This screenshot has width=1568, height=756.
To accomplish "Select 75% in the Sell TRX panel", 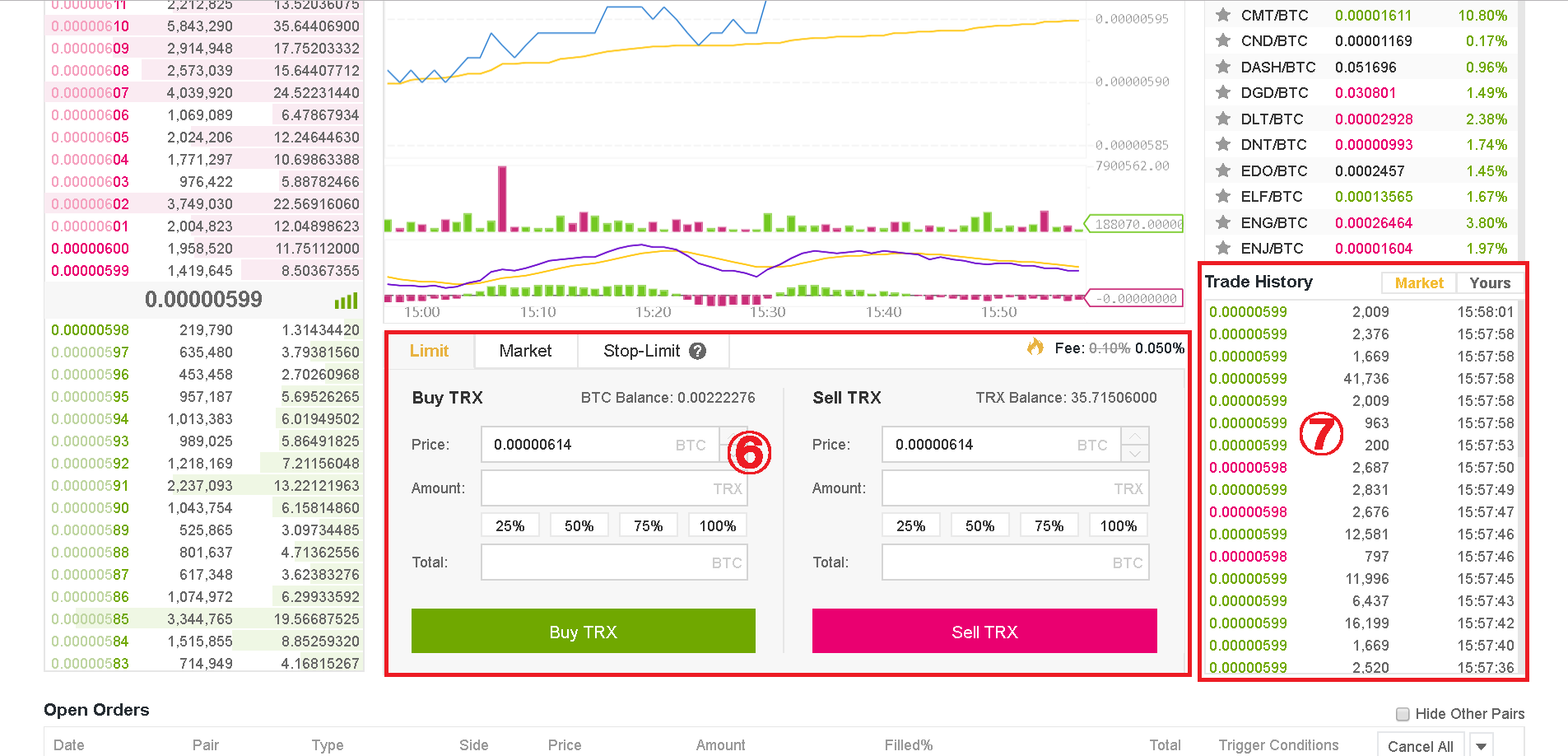I will [1049, 525].
